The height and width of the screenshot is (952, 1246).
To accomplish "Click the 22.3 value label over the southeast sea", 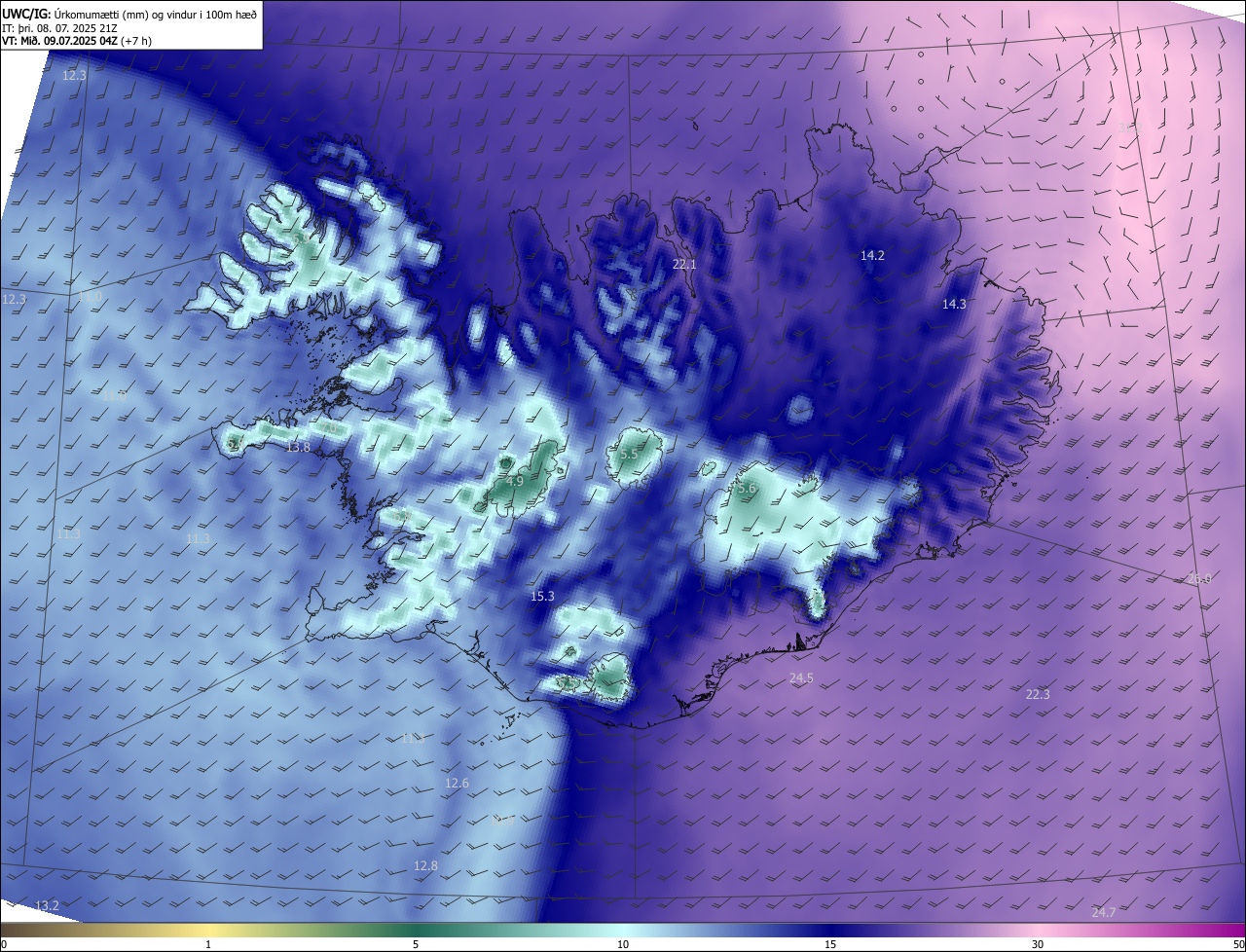I will pyautogui.click(x=1038, y=695).
